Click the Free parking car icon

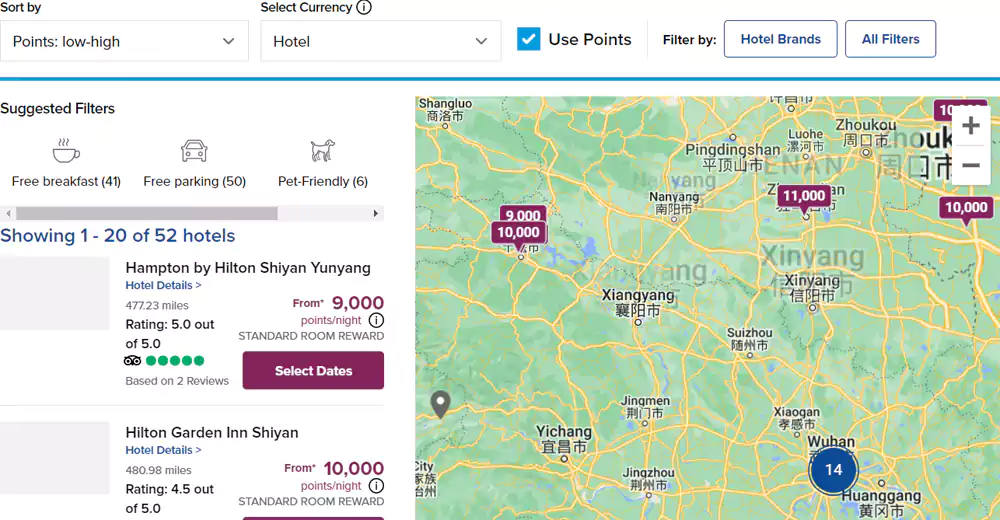(x=194, y=151)
